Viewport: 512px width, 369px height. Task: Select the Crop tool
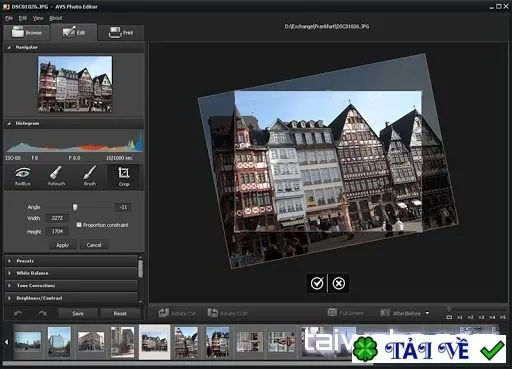124,176
